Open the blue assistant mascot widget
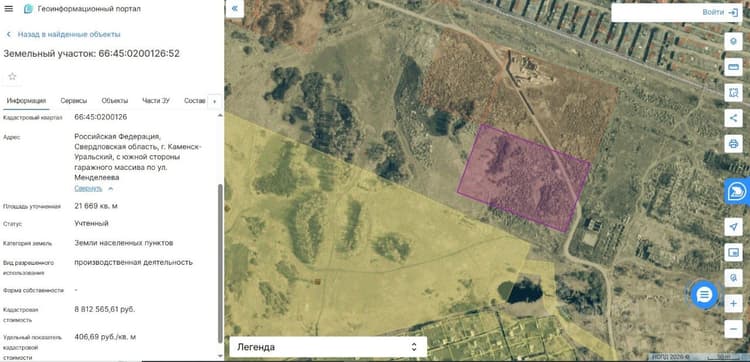 (737, 192)
